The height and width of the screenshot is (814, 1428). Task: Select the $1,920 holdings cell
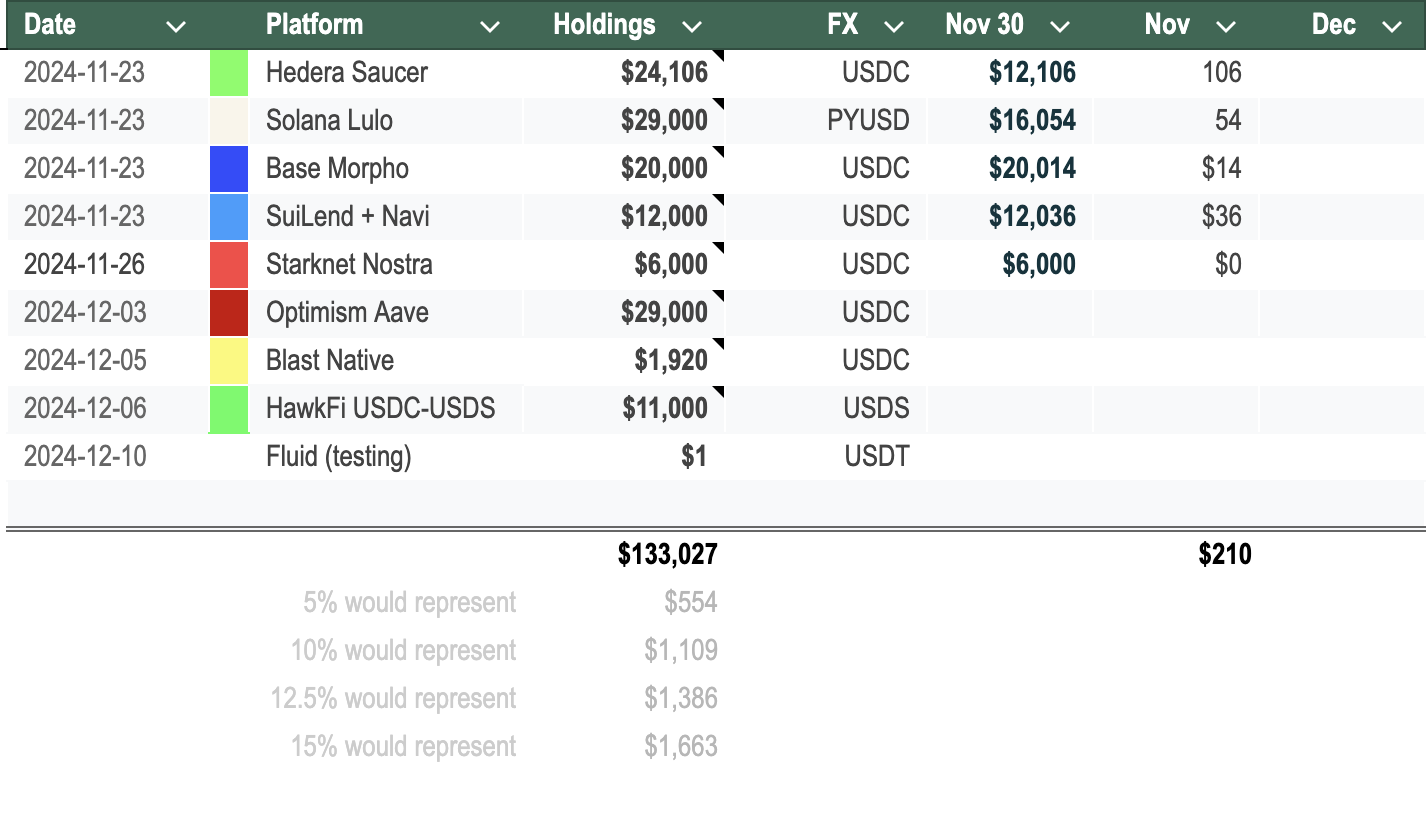tap(623, 360)
